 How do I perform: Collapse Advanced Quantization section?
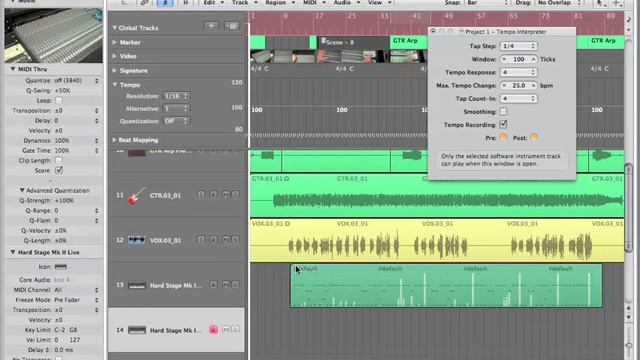pyautogui.click(x=22, y=190)
